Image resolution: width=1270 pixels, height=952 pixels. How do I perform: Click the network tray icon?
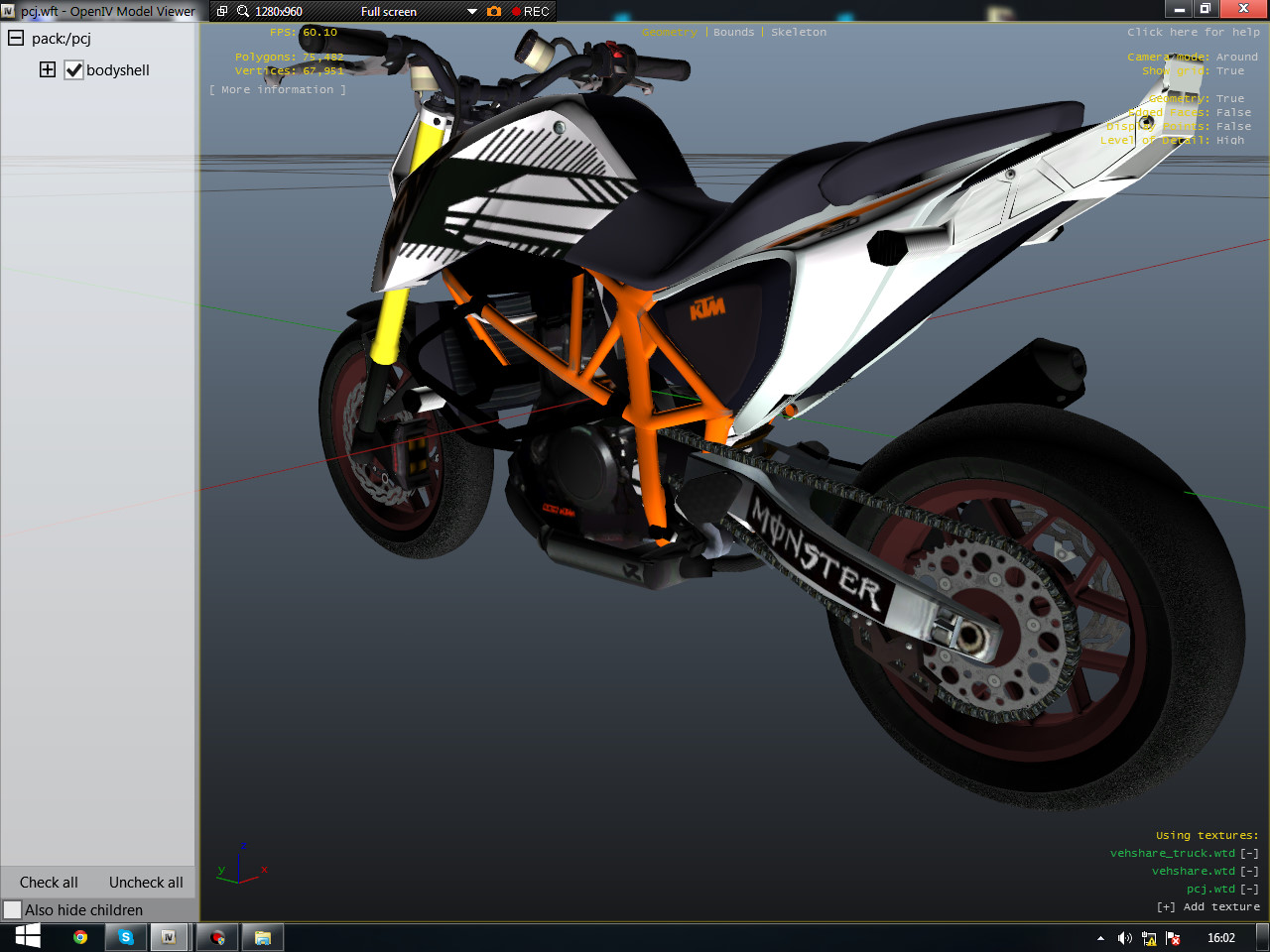1149,938
